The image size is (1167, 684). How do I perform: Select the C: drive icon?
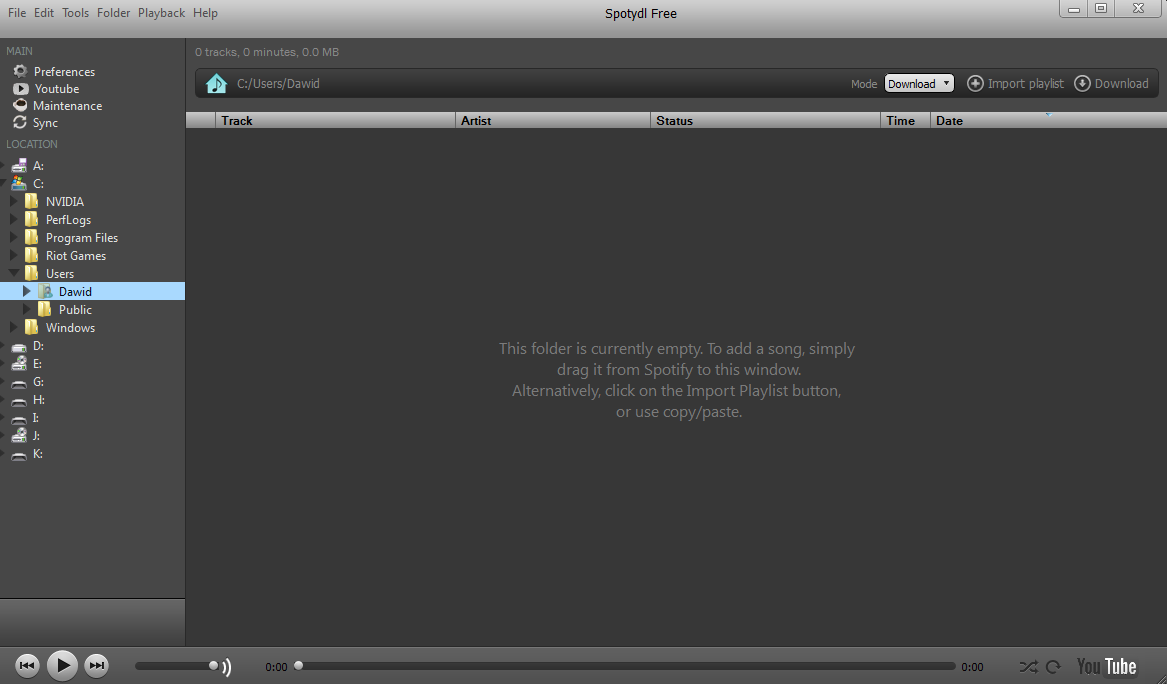[19, 184]
